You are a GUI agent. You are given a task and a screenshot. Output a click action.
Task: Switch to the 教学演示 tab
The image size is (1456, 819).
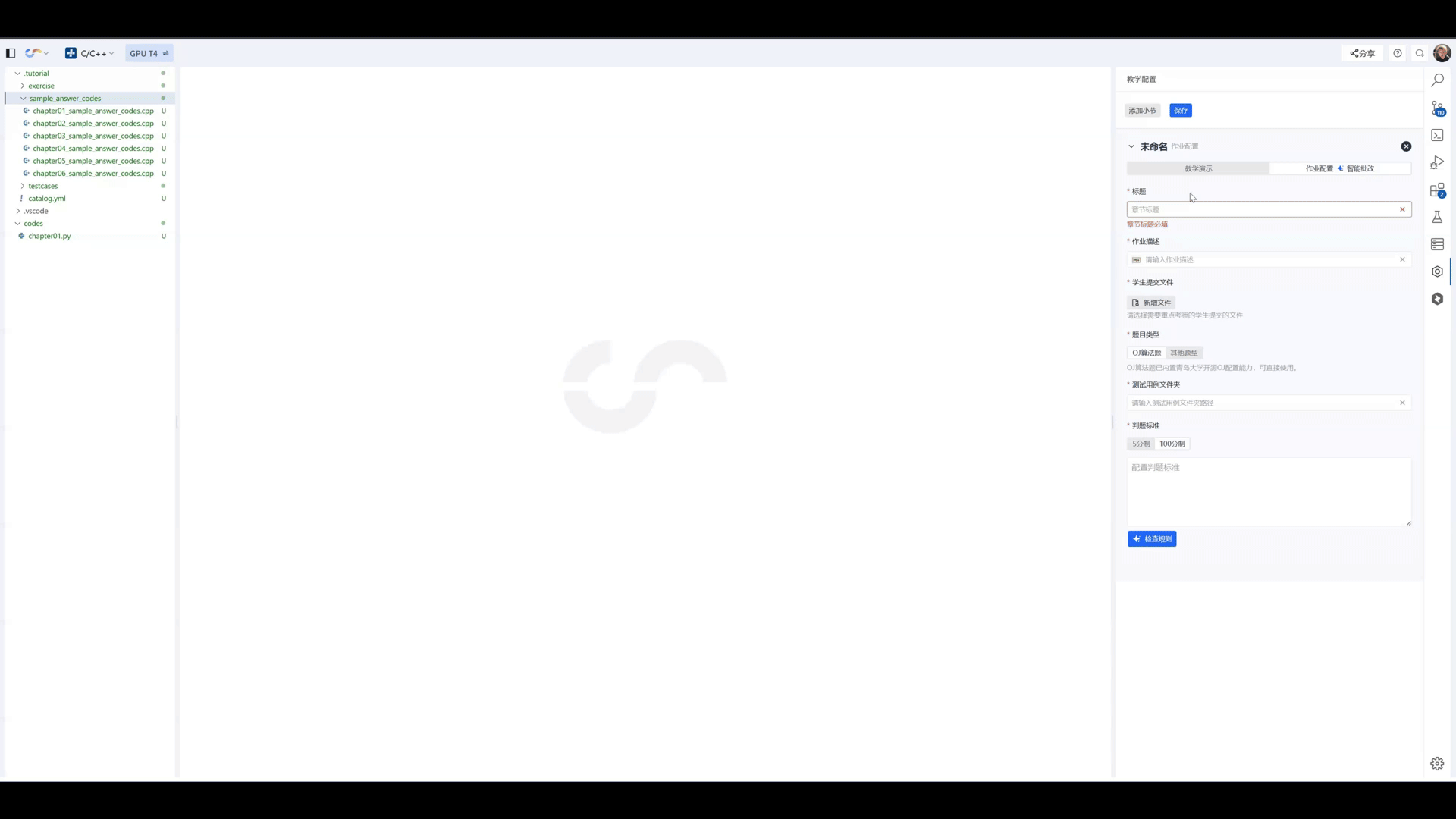pos(1198,168)
